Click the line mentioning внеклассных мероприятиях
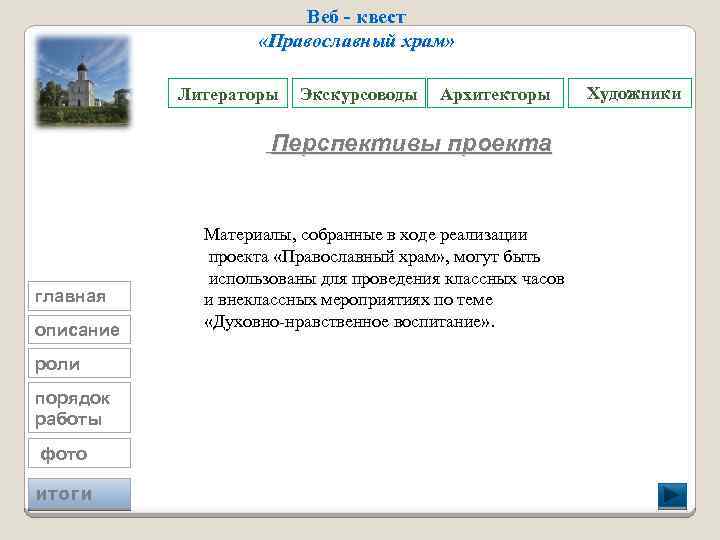The image size is (720, 540). click(x=348, y=300)
